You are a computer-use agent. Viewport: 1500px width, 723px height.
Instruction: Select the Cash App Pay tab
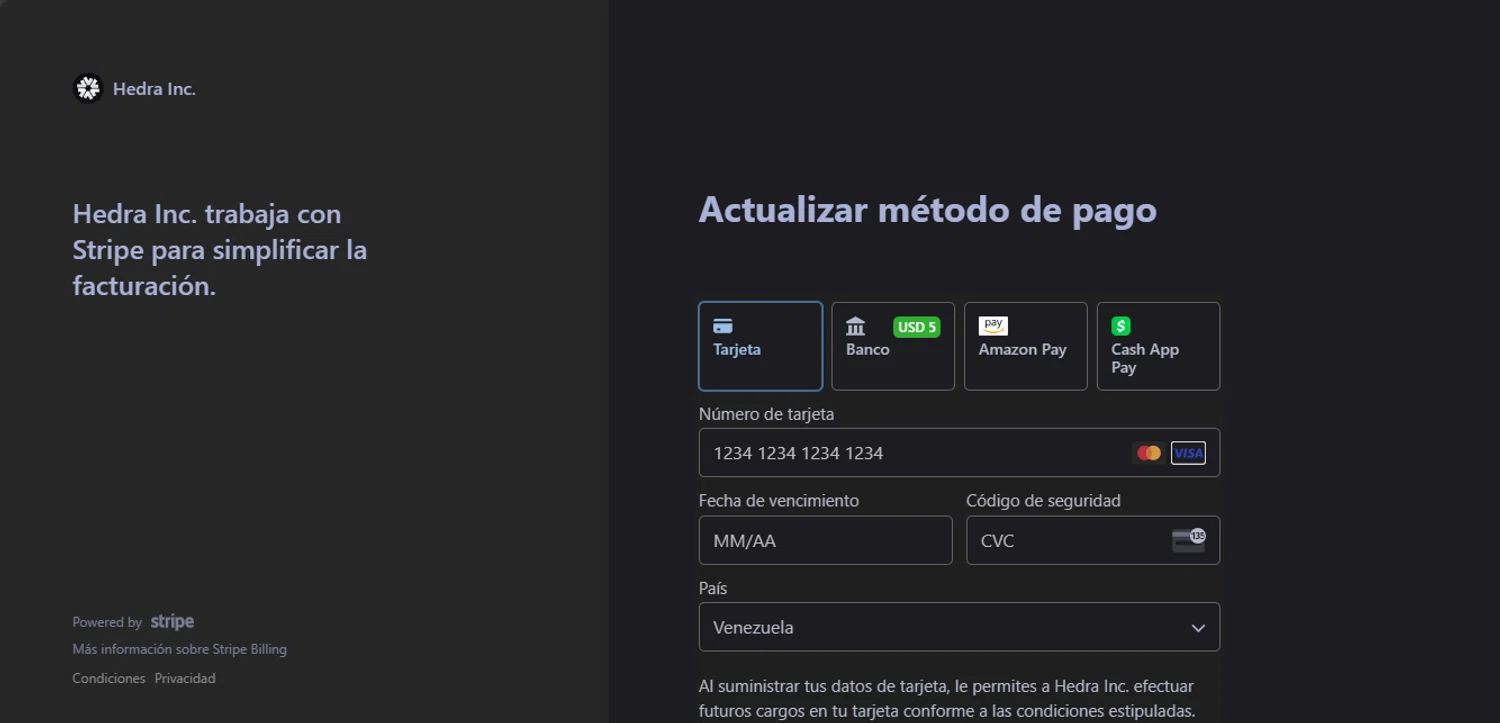point(1158,346)
